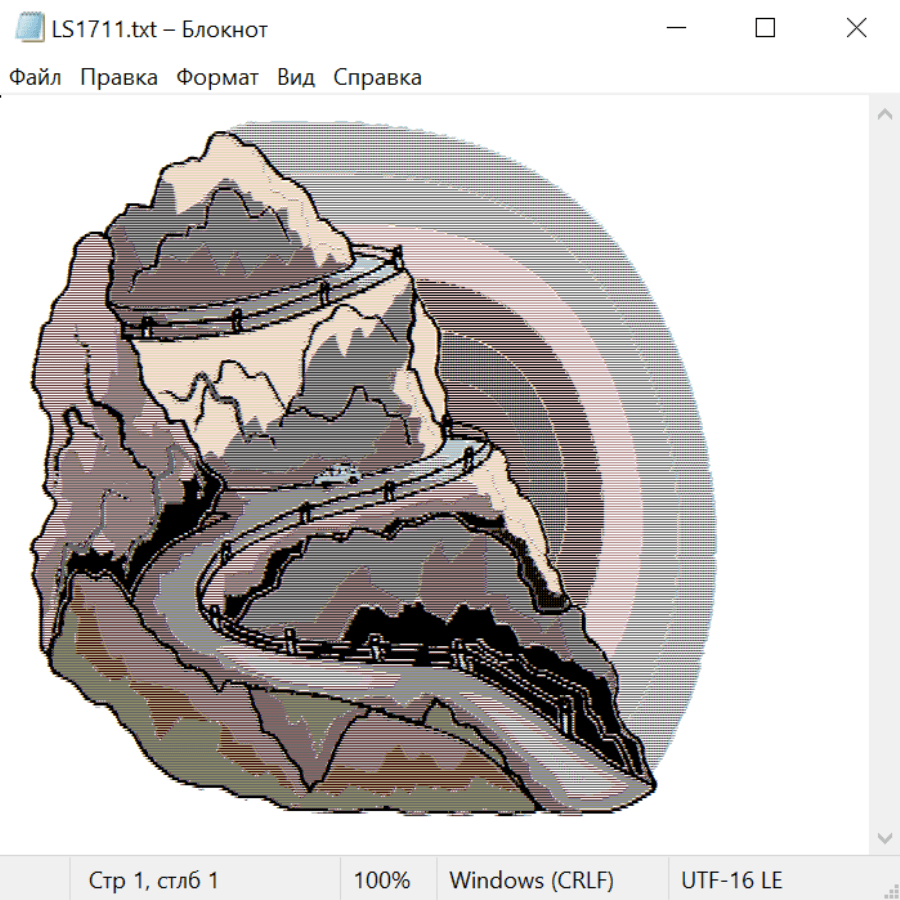This screenshot has width=900, height=900.
Task: Click the vertical scrollbar track
Action: click(884, 475)
